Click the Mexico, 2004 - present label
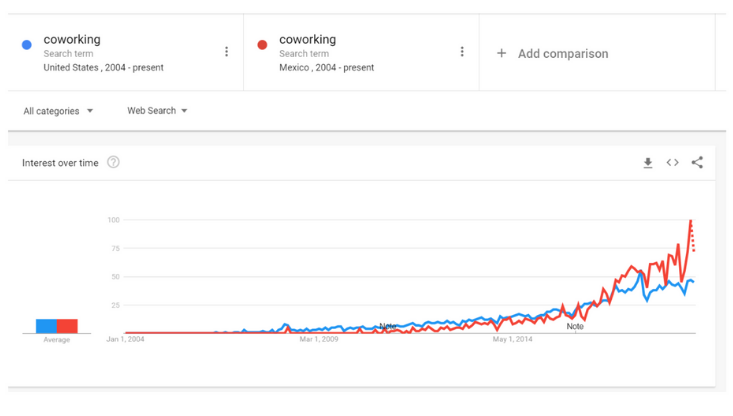This screenshot has height=416, width=733. click(x=327, y=68)
